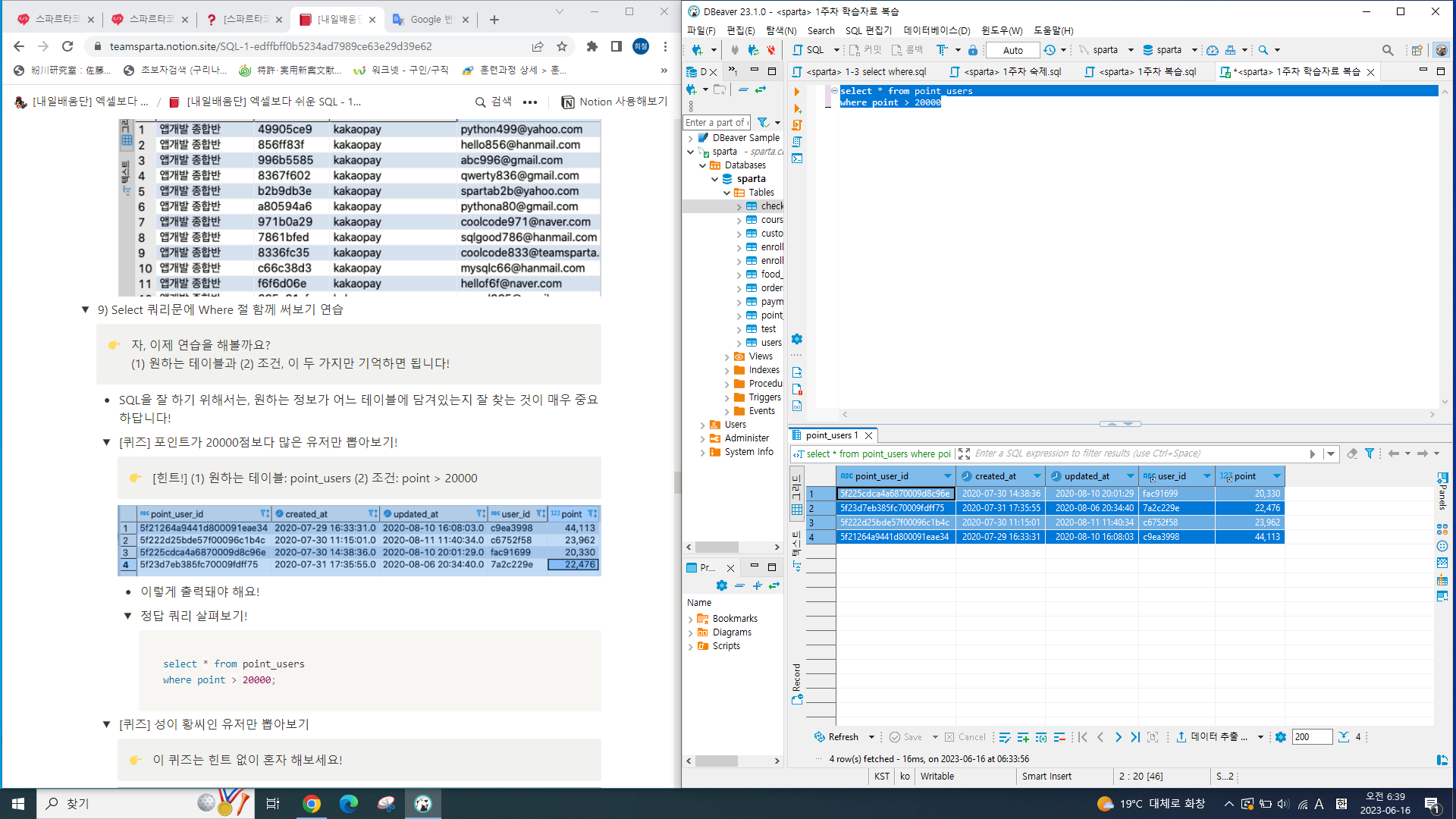Click Edge icon in Windows taskbar

(349, 804)
